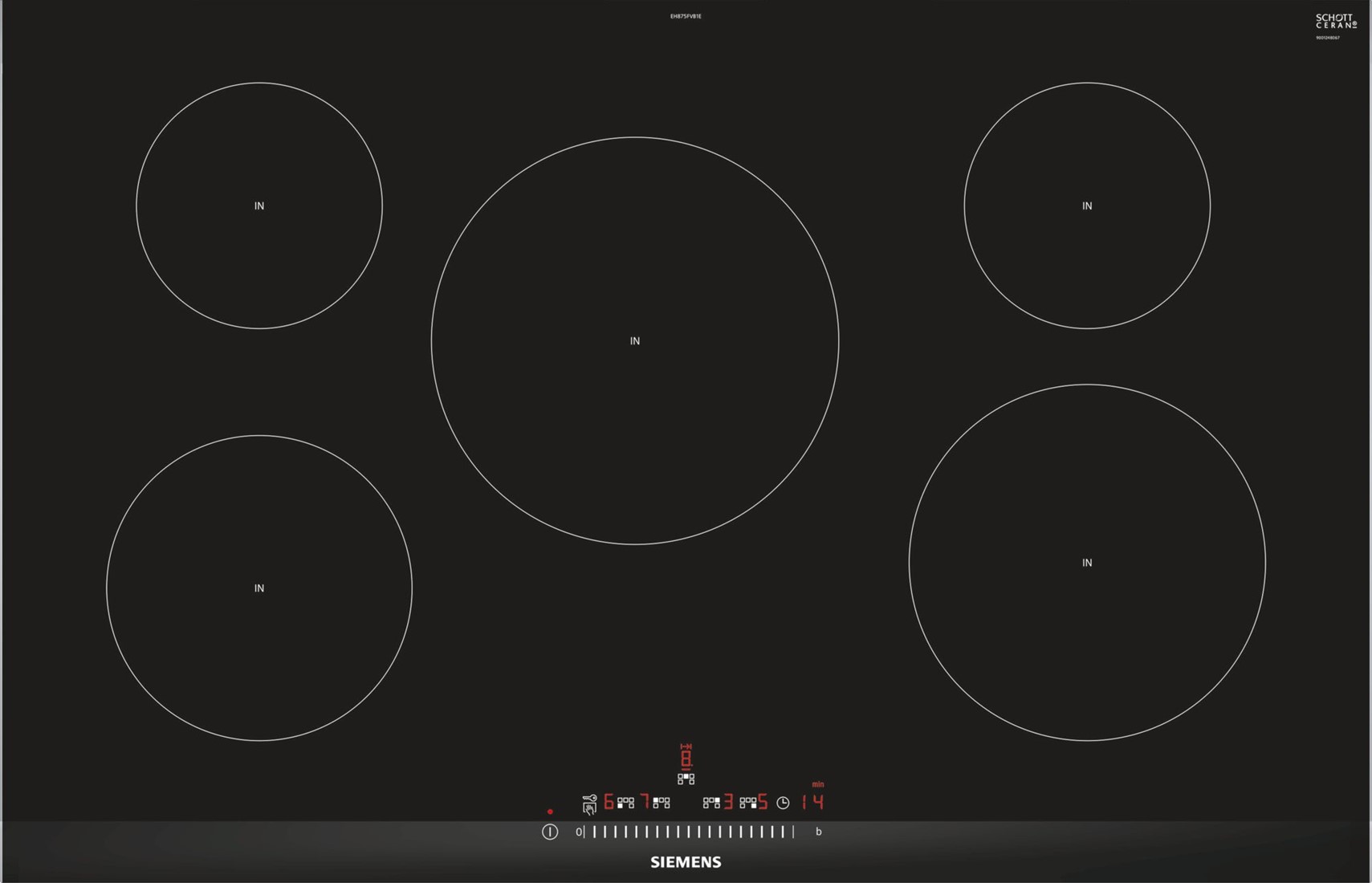Select the zone icon beside red 3
The width and height of the screenshot is (1372, 883).
pos(711,802)
